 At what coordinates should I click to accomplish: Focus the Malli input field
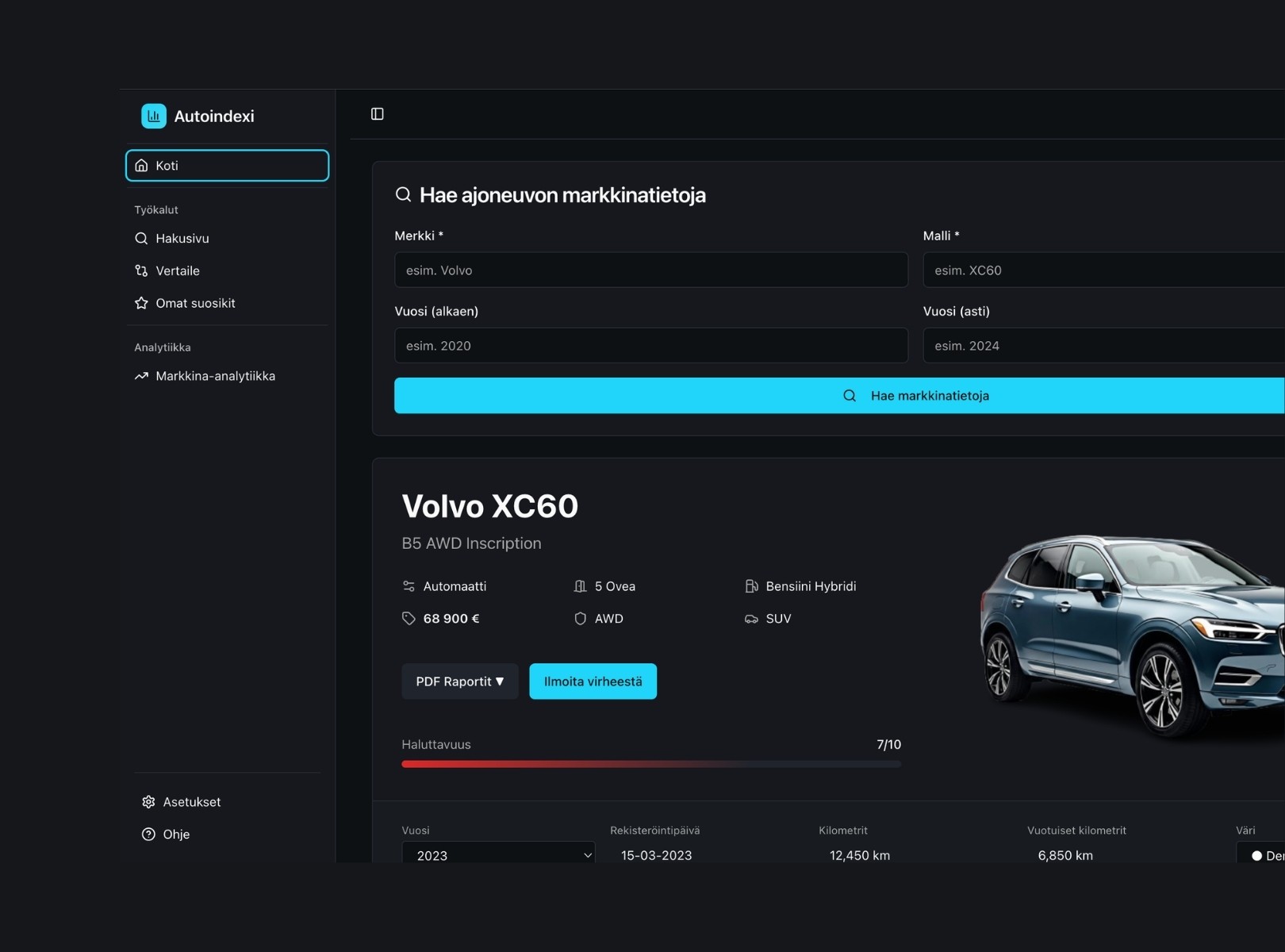click(1104, 270)
